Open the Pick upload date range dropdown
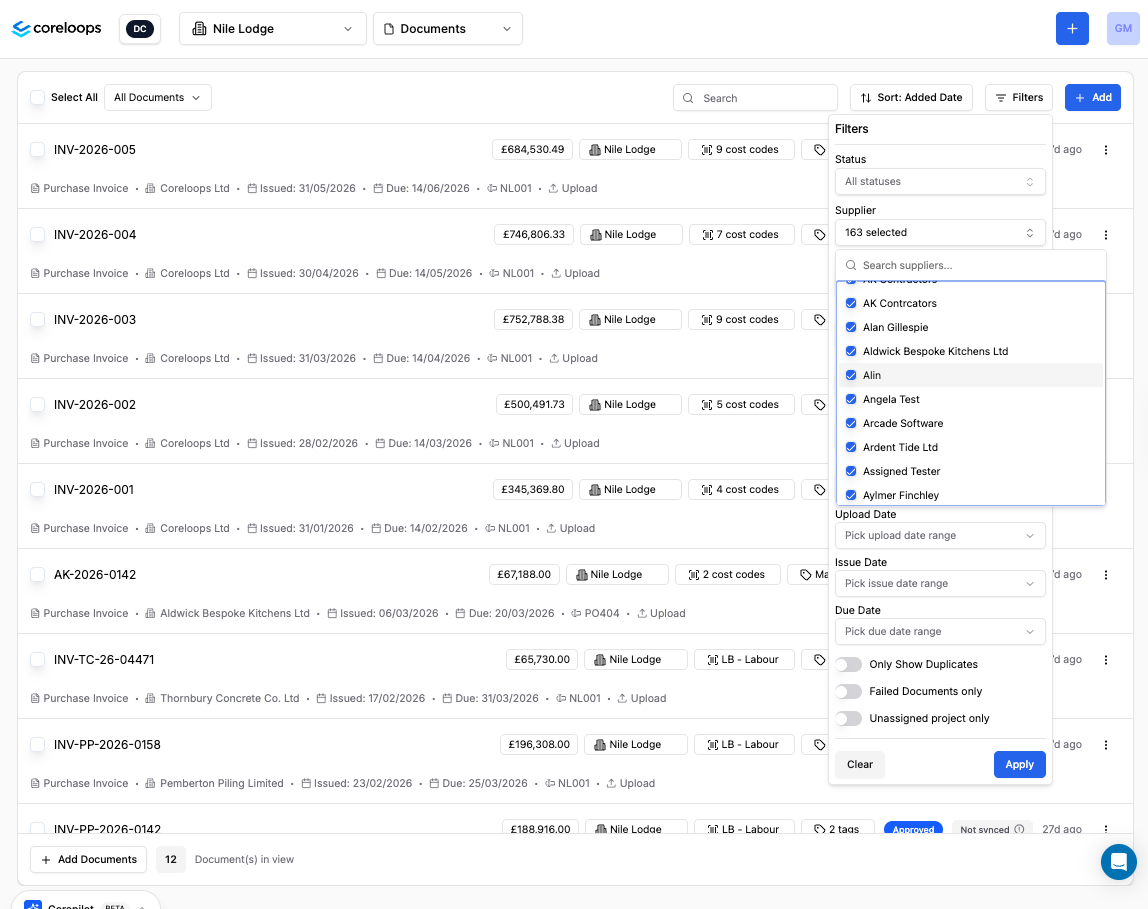 (940, 535)
